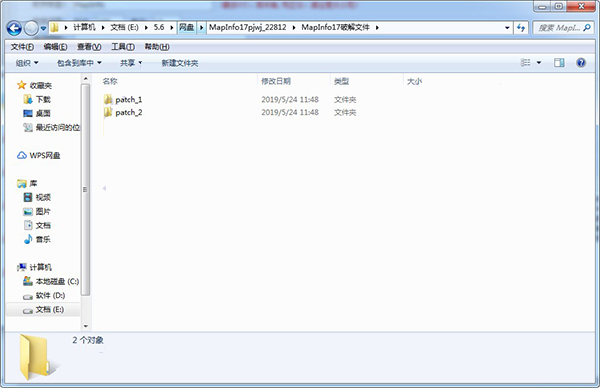Screen dimensions: 600x388
Task: Click the sidebar scrollbar down arrow
Action: point(86,326)
